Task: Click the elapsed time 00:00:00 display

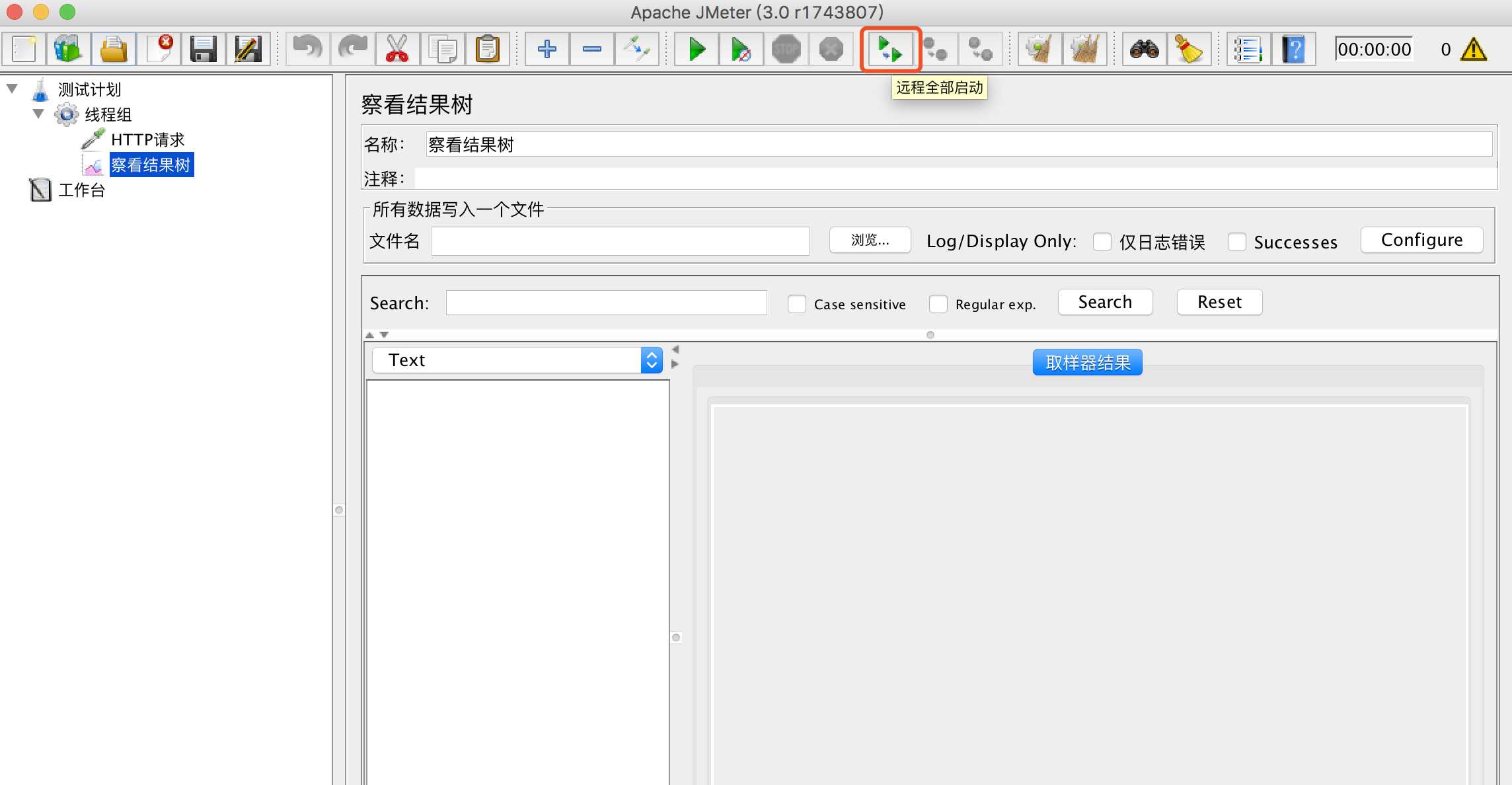Action: tap(1374, 50)
